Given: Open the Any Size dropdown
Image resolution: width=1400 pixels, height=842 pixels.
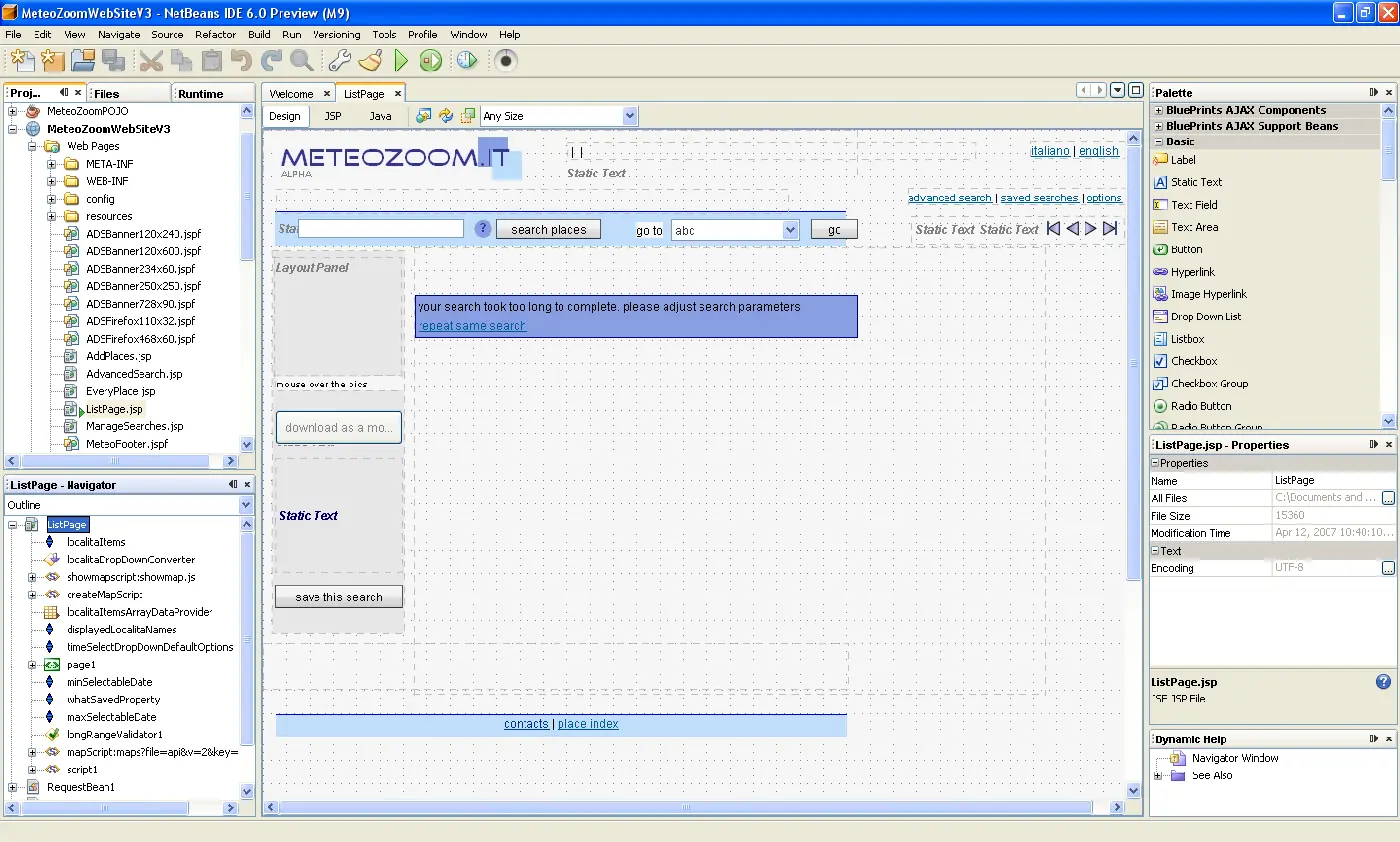Looking at the screenshot, I should 629,116.
